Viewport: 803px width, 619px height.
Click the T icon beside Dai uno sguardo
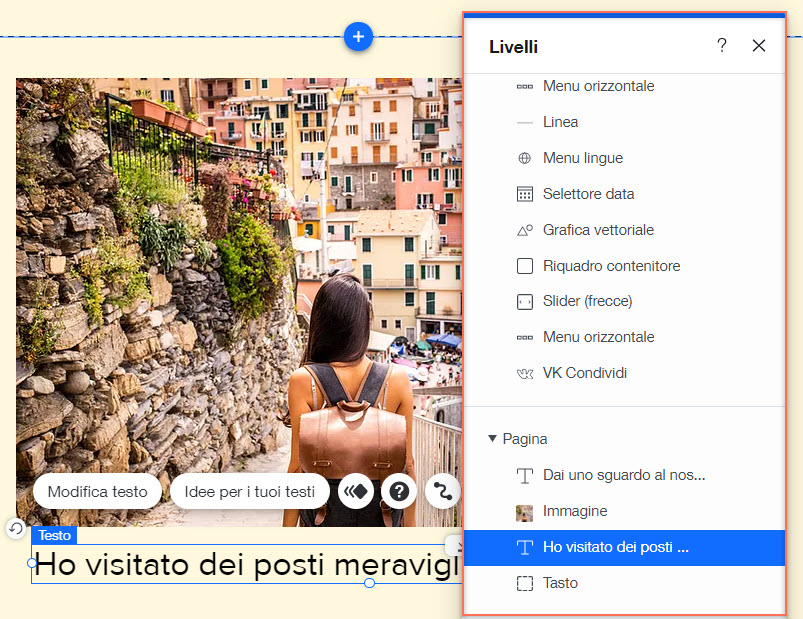pos(524,476)
